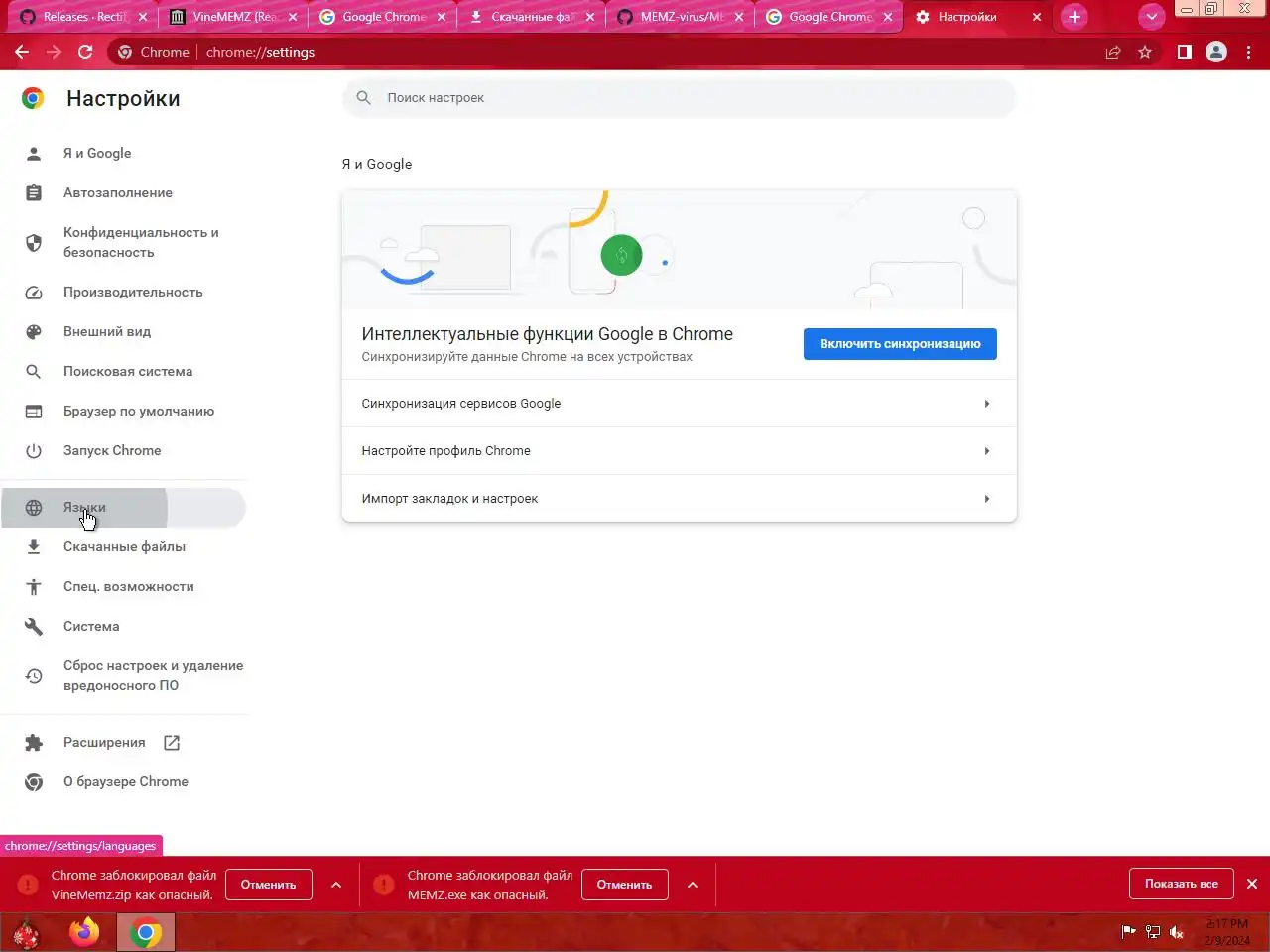The height and width of the screenshot is (952, 1270).
Task: Open Я и Google person icon
Action: point(34,154)
